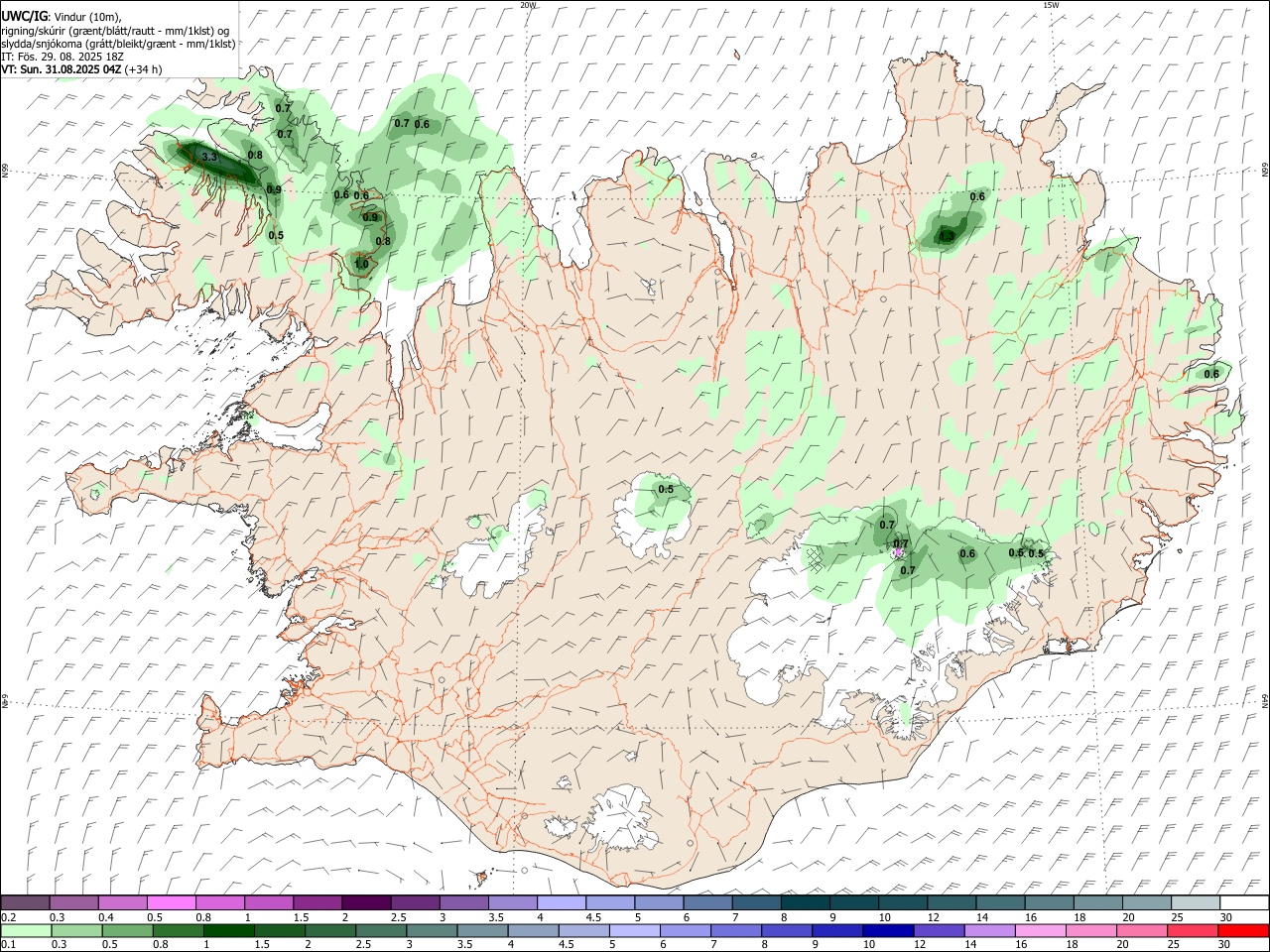Pick the deep blue 10 mm rain swatch
1270x952 pixels.
tap(886, 930)
